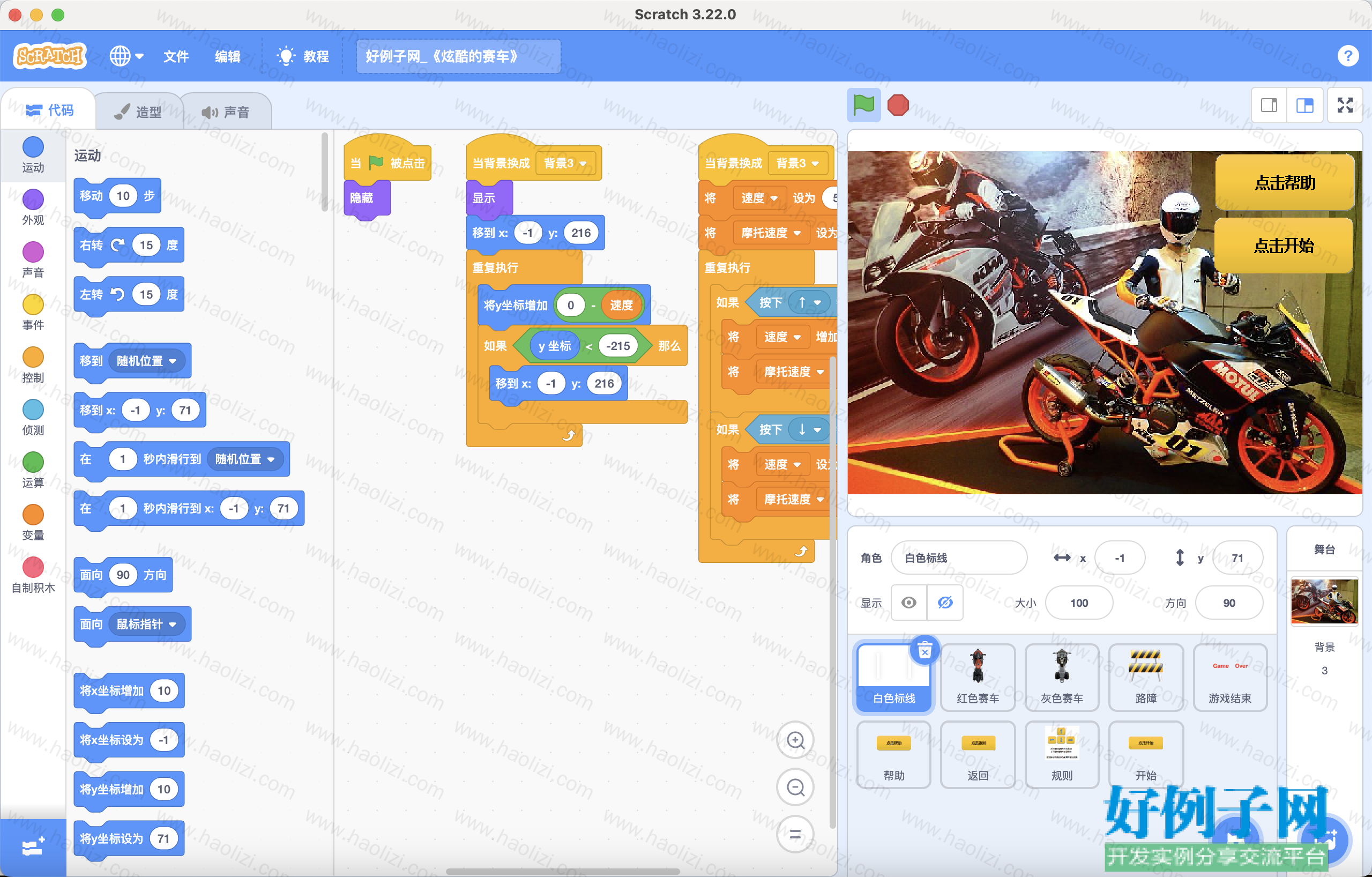Click the 隐藏 block in script
1372x877 pixels.
367,198
